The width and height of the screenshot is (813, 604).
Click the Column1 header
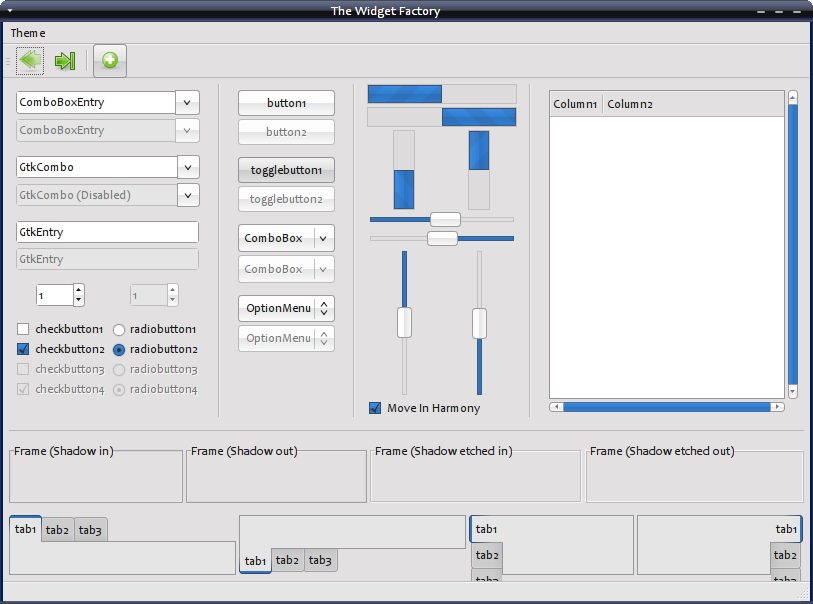tap(575, 104)
